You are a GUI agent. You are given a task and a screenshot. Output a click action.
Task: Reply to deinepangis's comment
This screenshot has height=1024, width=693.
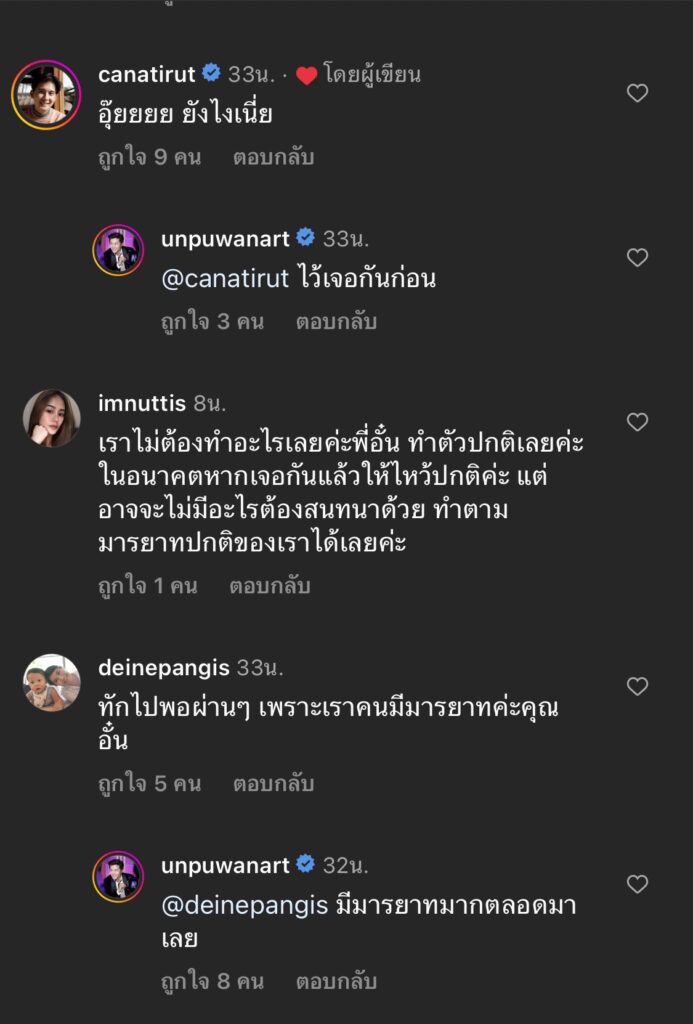pyautogui.click(x=273, y=784)
